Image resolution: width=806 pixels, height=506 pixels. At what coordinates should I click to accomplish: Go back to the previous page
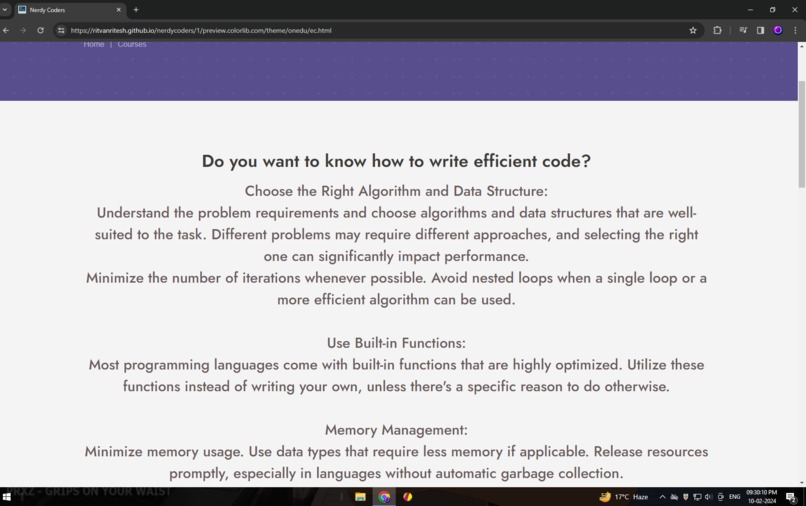[6, 30]
